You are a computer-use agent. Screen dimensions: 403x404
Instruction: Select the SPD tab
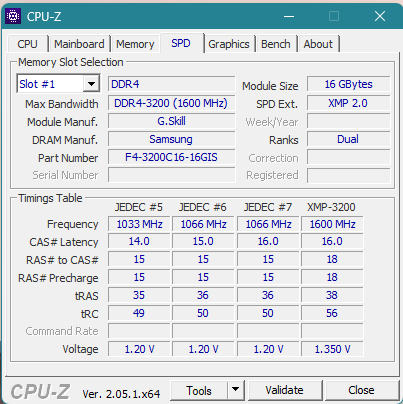pos(181,43)
